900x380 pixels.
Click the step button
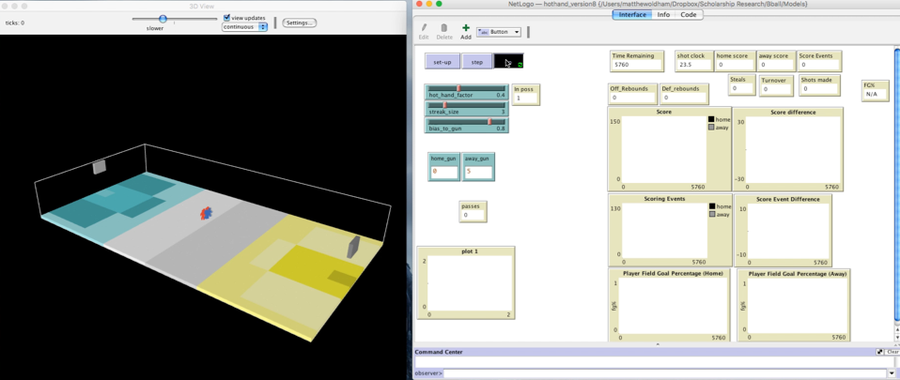pos(477,62)
